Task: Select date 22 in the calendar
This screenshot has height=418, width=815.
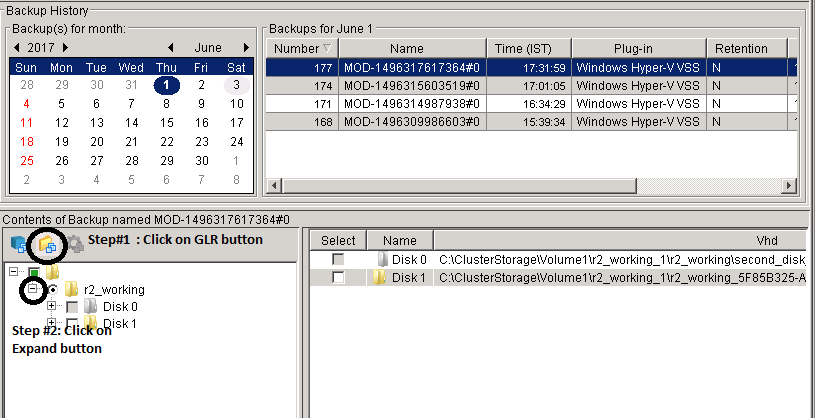Action: click(166, 141)
